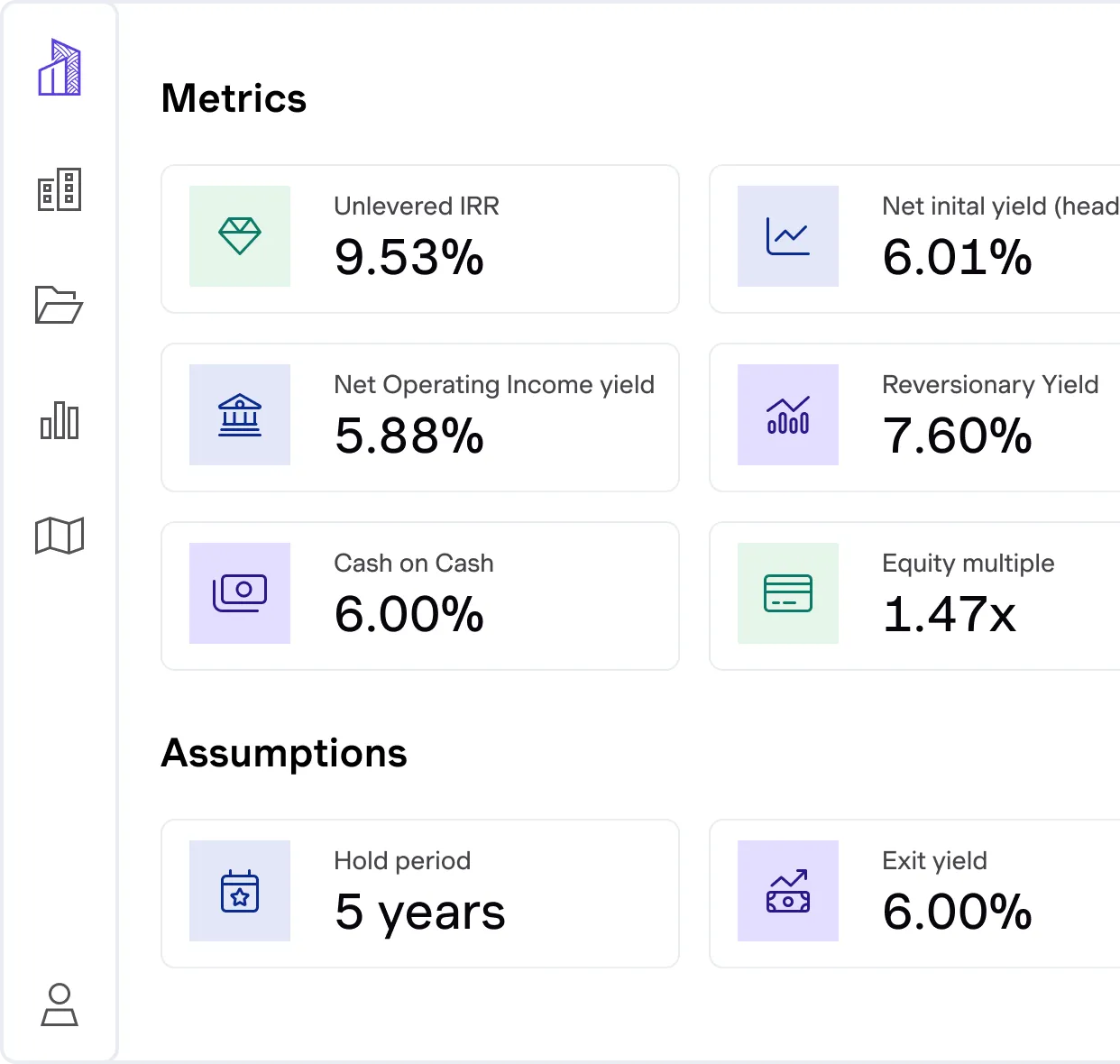The image size is (1120, 1064).
Task: Click the purple building logo icon
Action: pyautogui.click(x=60, y=68)
